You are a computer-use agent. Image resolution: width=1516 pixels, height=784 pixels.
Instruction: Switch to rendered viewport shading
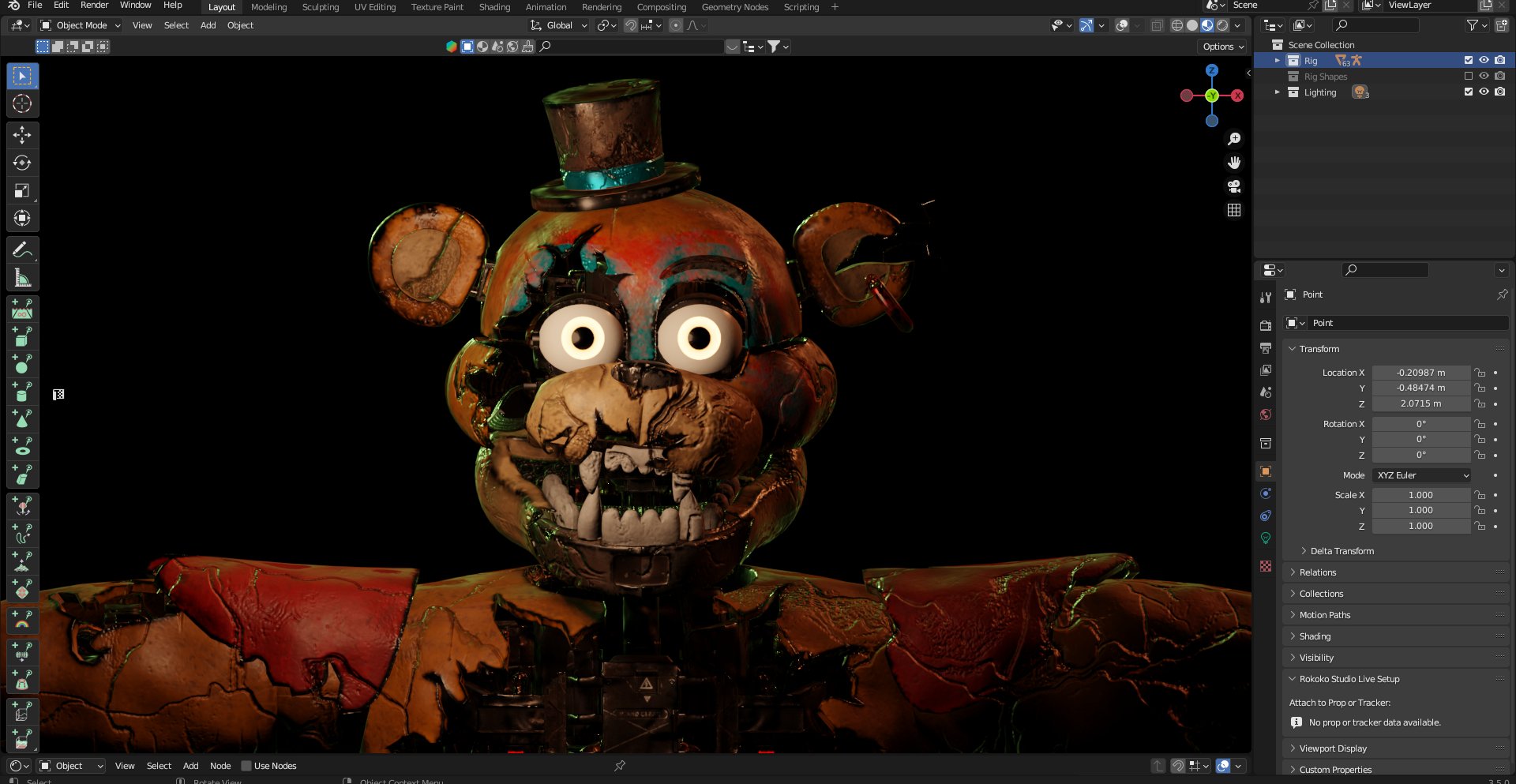tap(1222, 25)
